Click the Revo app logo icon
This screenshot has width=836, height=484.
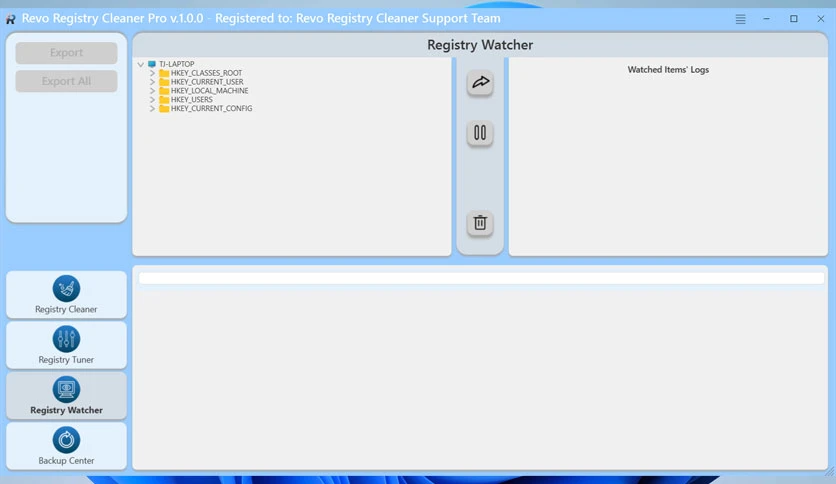(10, 19)
